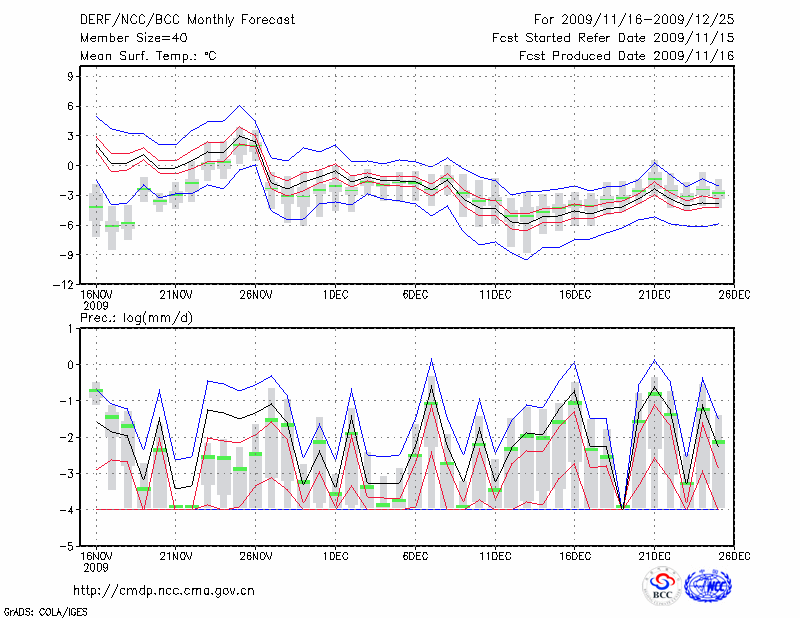
Task: Click the Fcst Produced Date line
Action: 626,56
